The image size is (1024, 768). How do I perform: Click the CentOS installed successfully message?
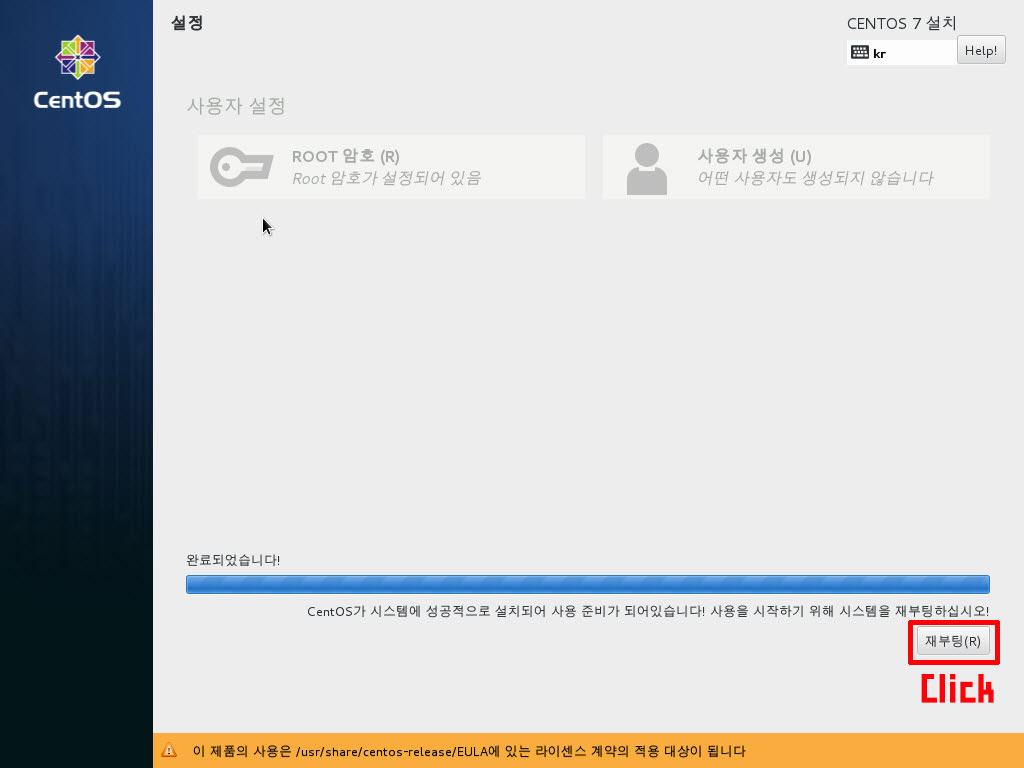[x=648, y=611]
